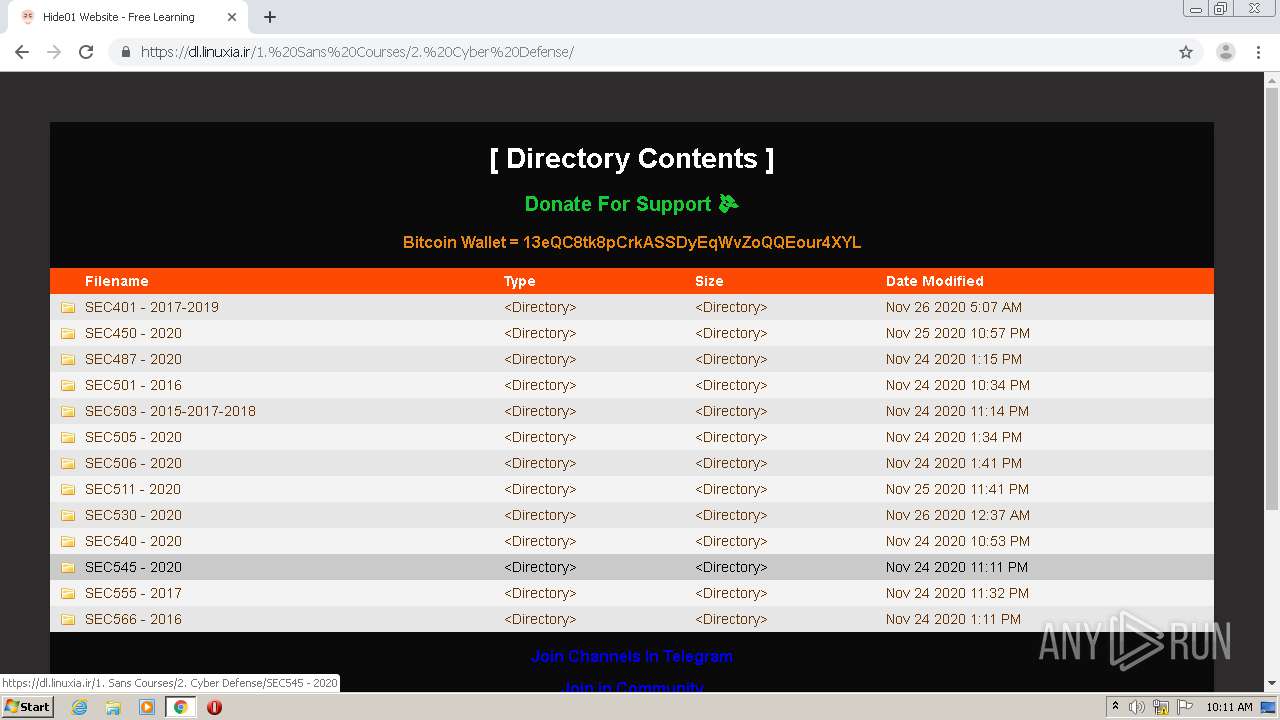1280x720 pixels.
Task: Open Windows Explorer from the taskbar
Action: tap(113, 707)
